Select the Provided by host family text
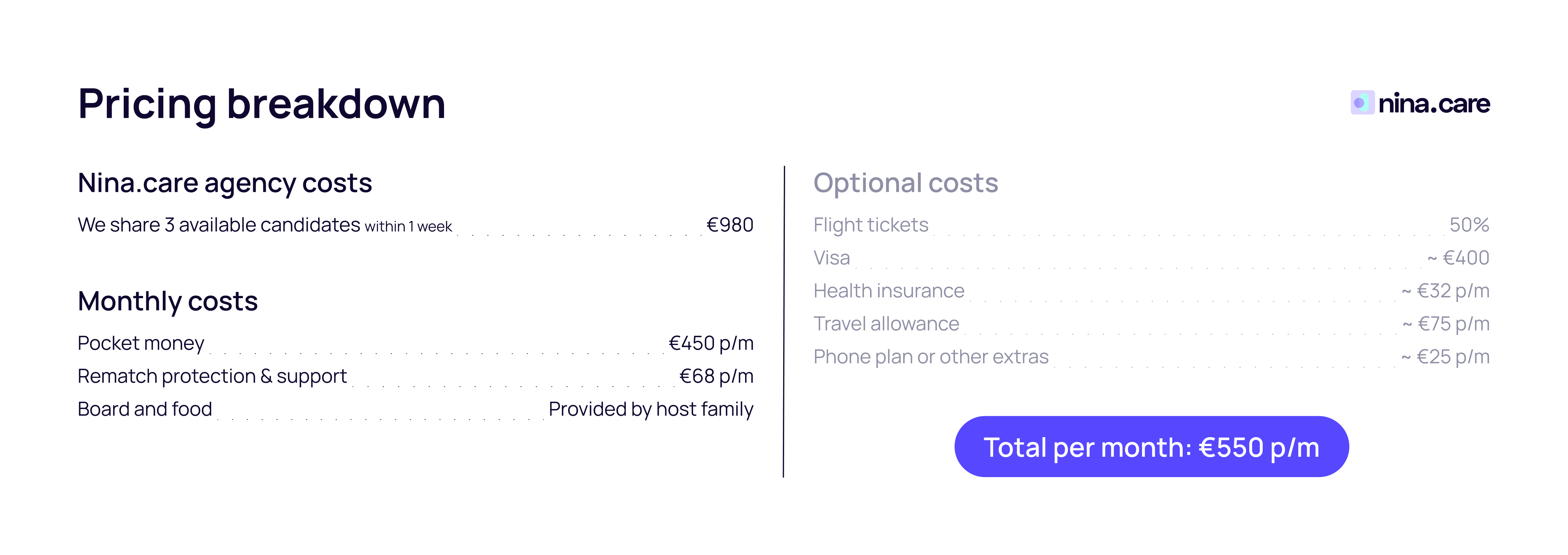This screenshot has width=1568, height=555. pos(650,409)
